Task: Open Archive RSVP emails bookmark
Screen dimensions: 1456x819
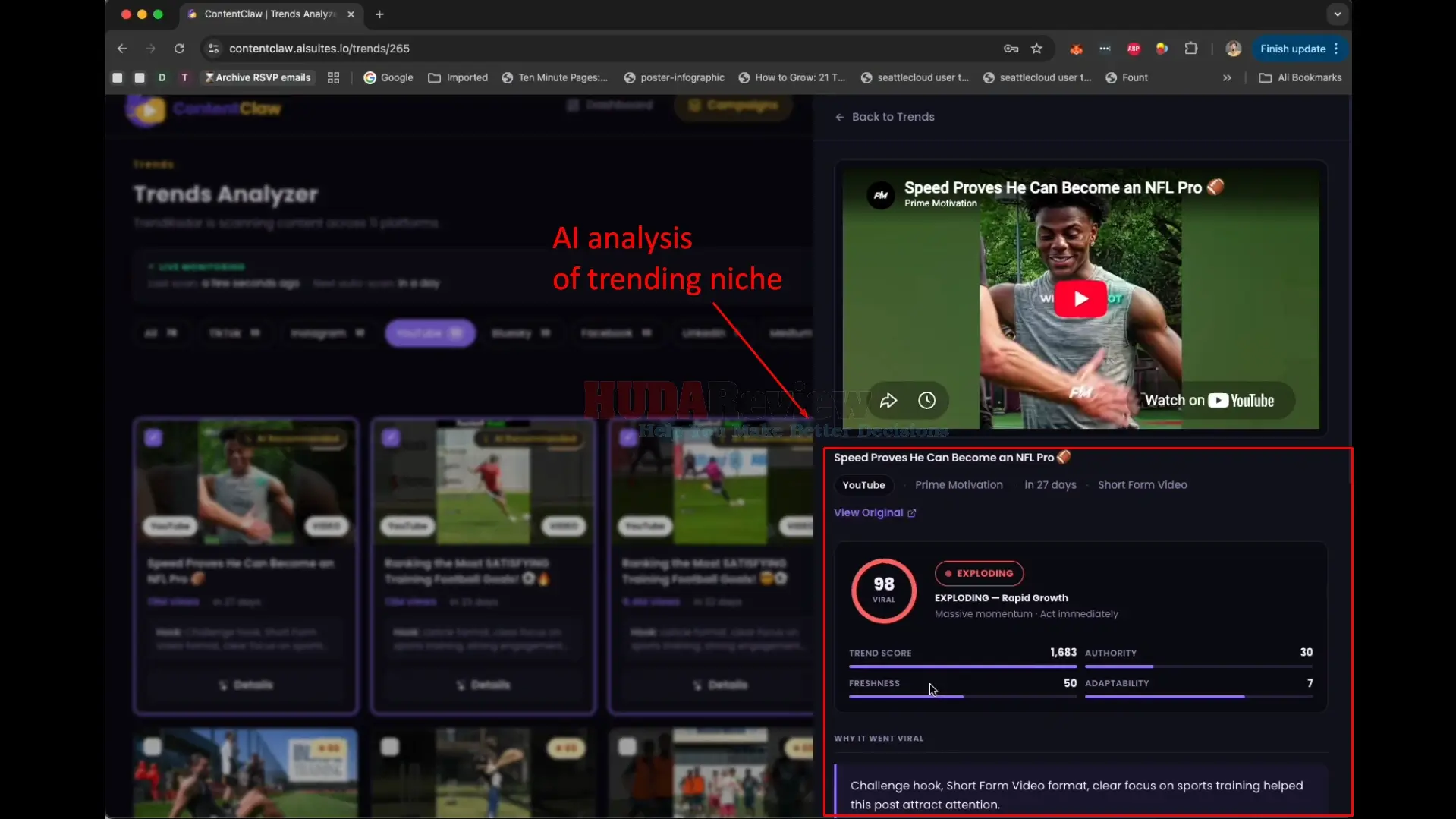Action: (x=257, y=77)
